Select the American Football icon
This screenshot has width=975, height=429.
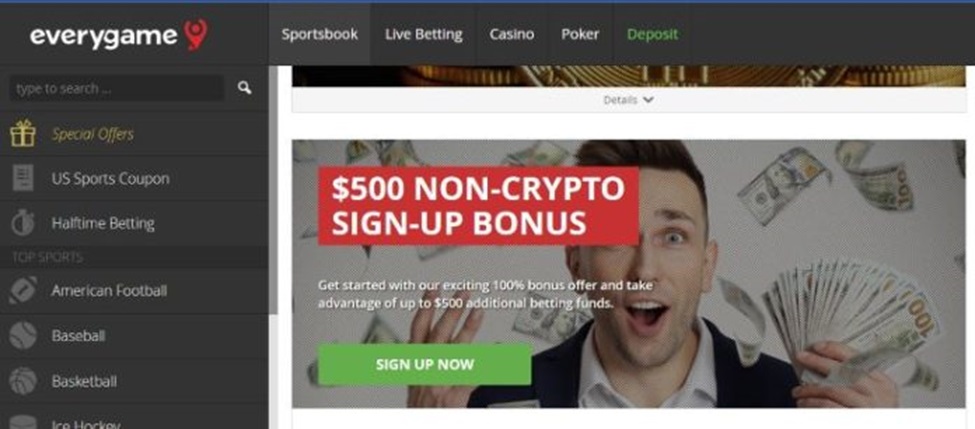click(x=23, y=290)
